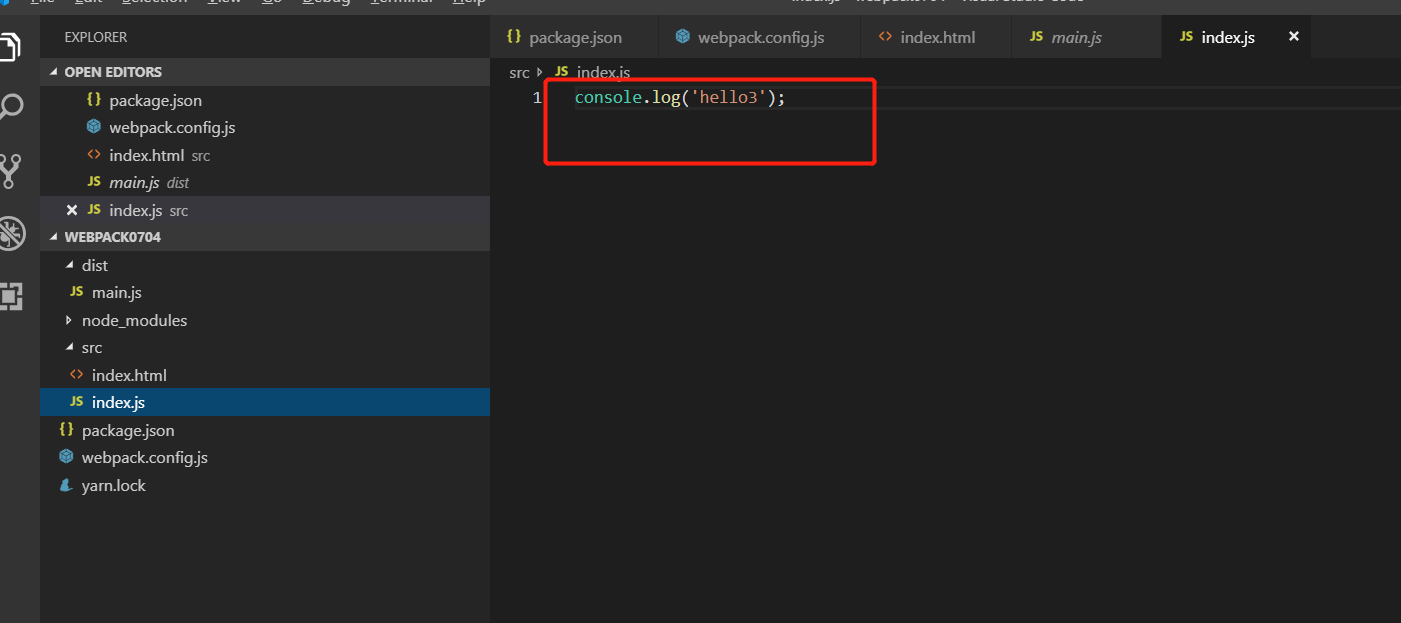Click line number 1 in the editor
Image resolution: width=1401 pixels, height=623 pixels.
[x=538, y=97]
